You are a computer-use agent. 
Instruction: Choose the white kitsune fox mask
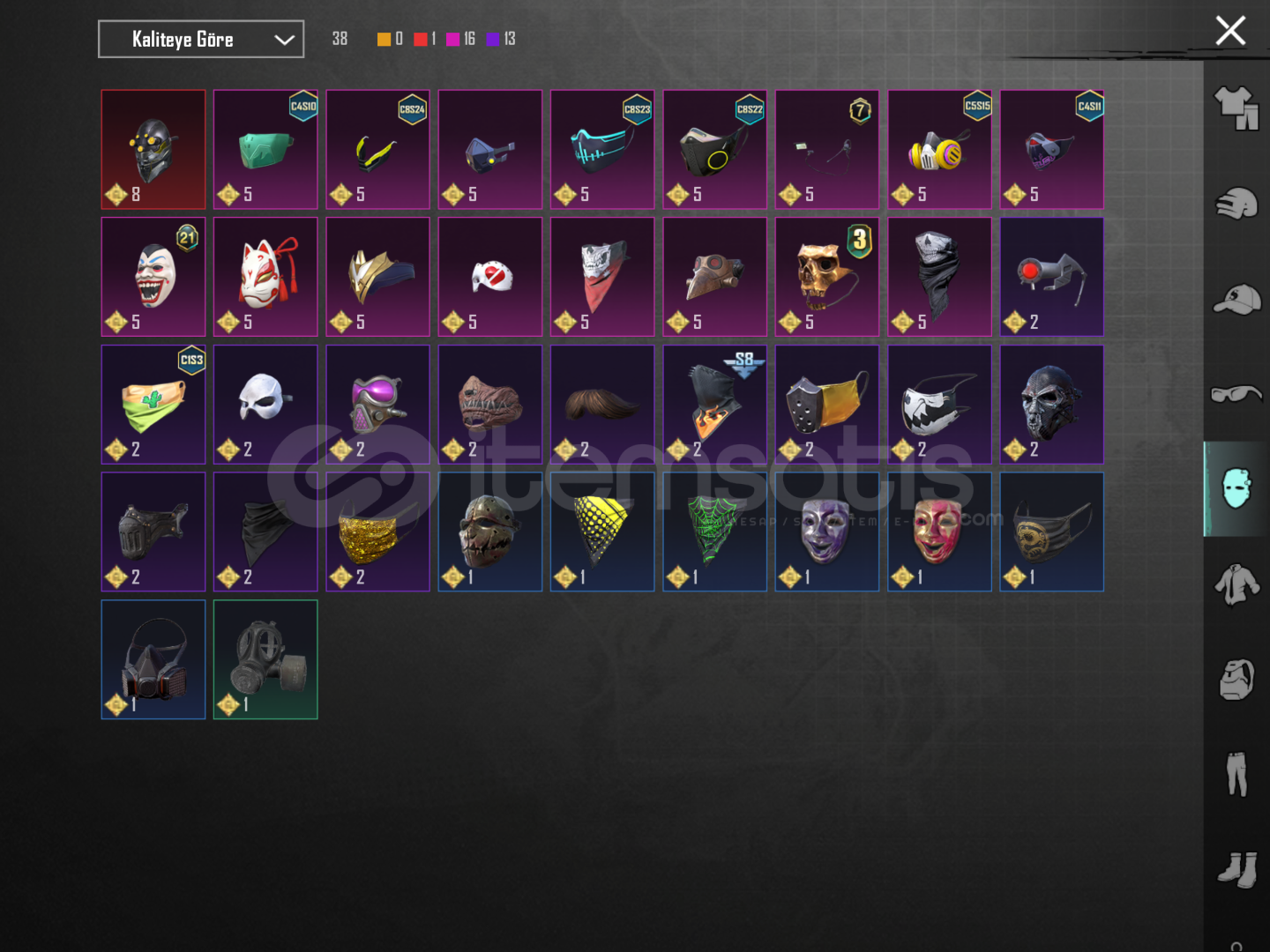[265, 277]
